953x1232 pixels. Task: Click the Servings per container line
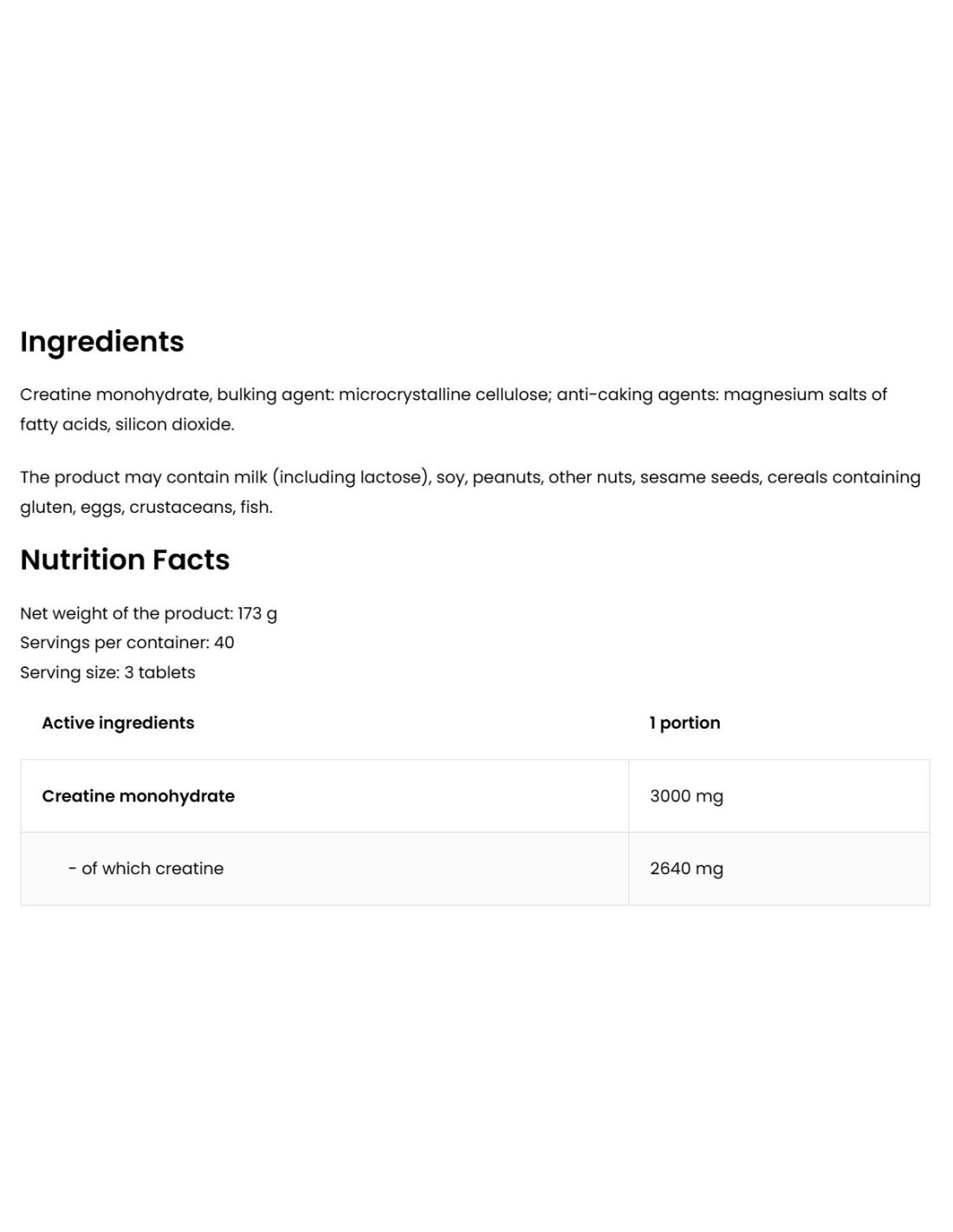tap(126, 643)
